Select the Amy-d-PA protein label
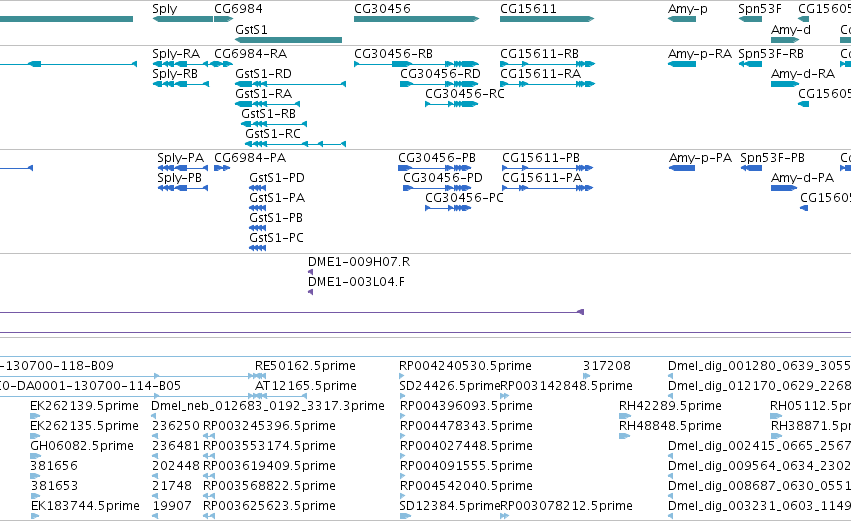Image resolution: width=851 pixels, height=521 pixels. click(803, 178)
